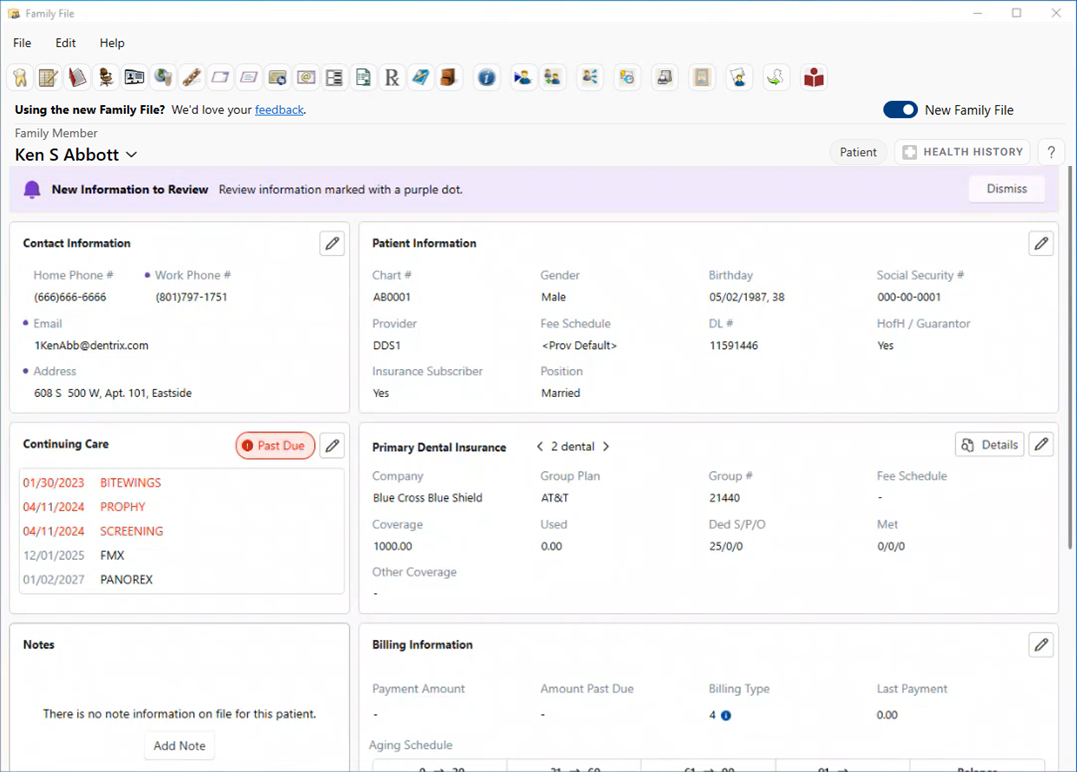
Task: Expand the Ken S Abbott family member dropdown
Action: pyautogui.click(x=131, y=155)
